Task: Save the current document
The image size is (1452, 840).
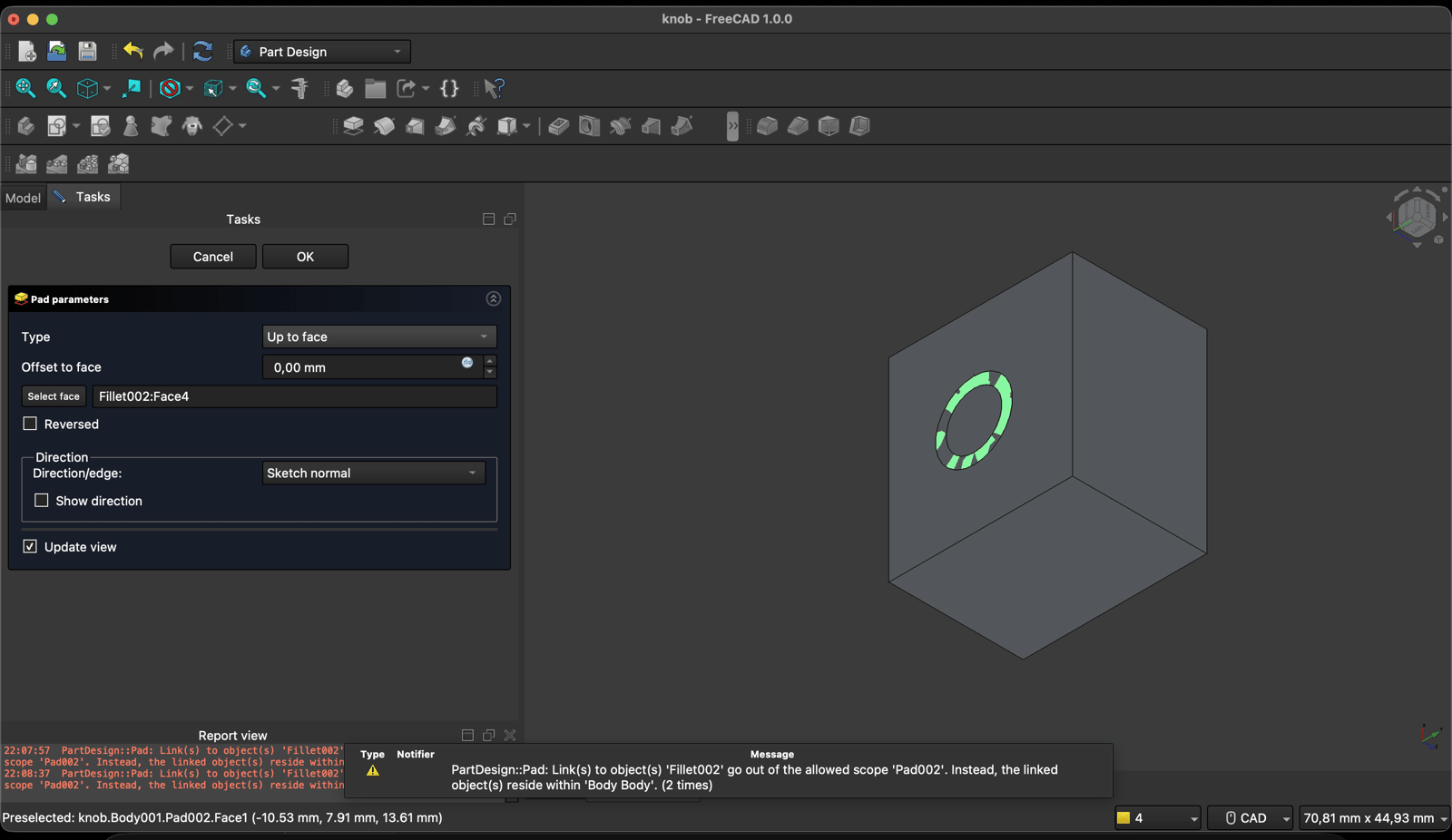Action: coord(87,52)
